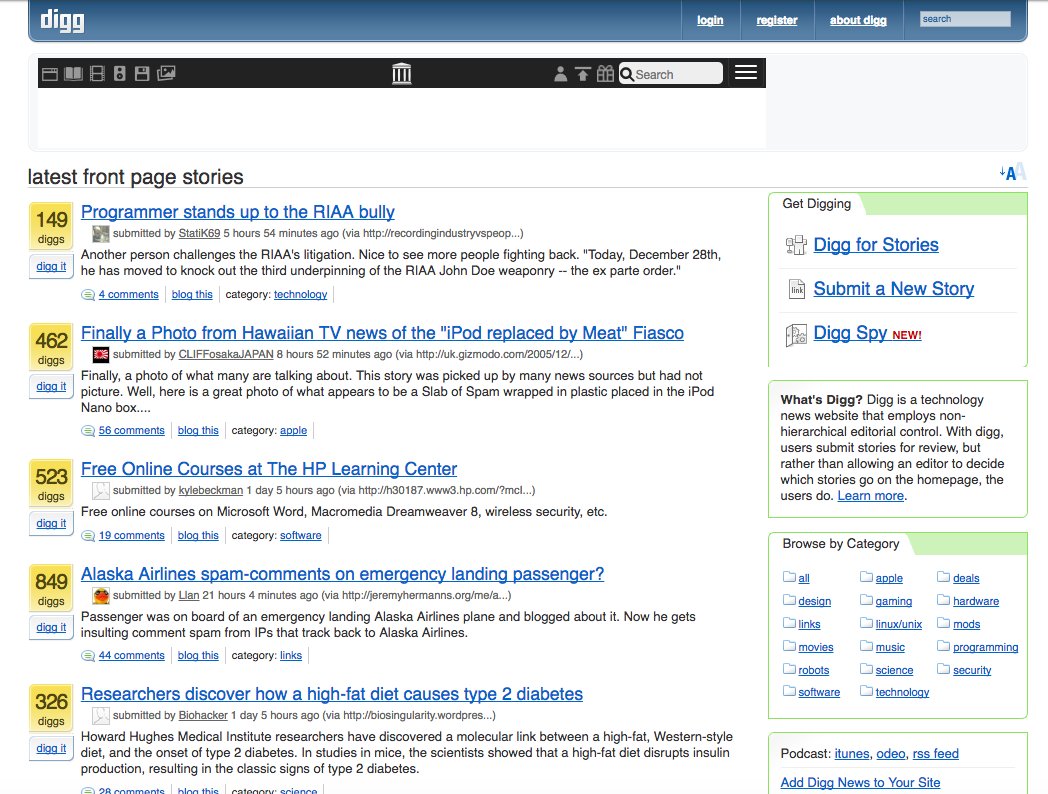Open the iPod replaced by Meat story
The width and height of the screenshot is (1048, 794).
[382, 333]
